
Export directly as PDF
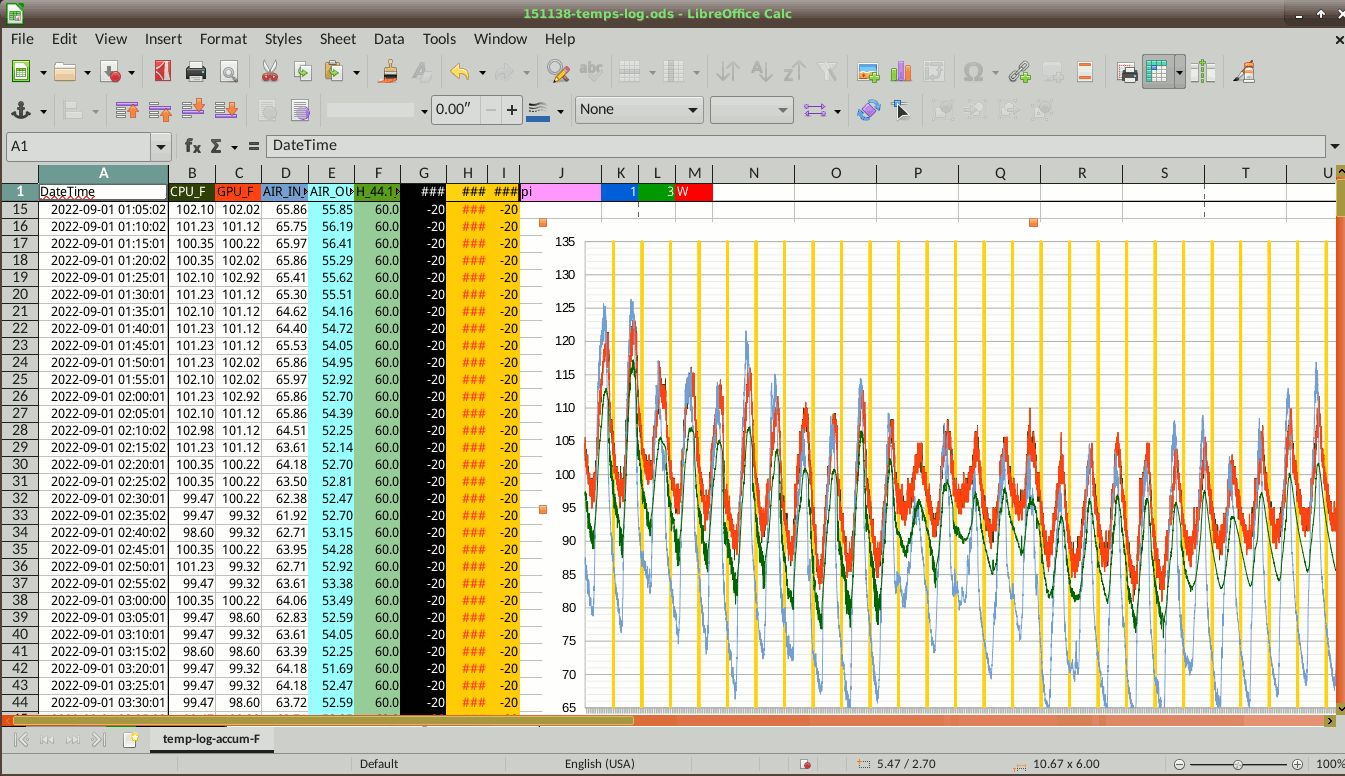coord(163,72)
